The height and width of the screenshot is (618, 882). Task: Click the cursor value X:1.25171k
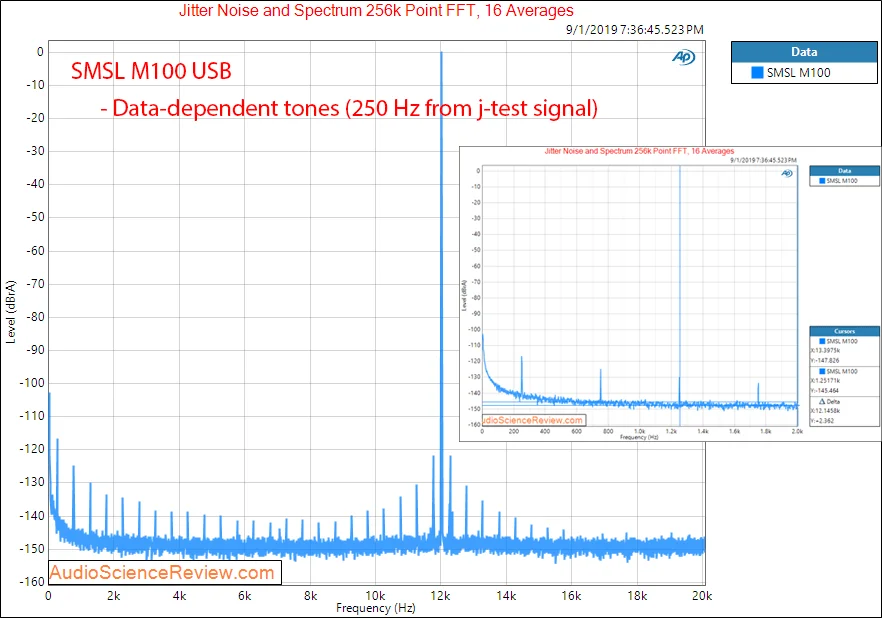coord(825,381)
